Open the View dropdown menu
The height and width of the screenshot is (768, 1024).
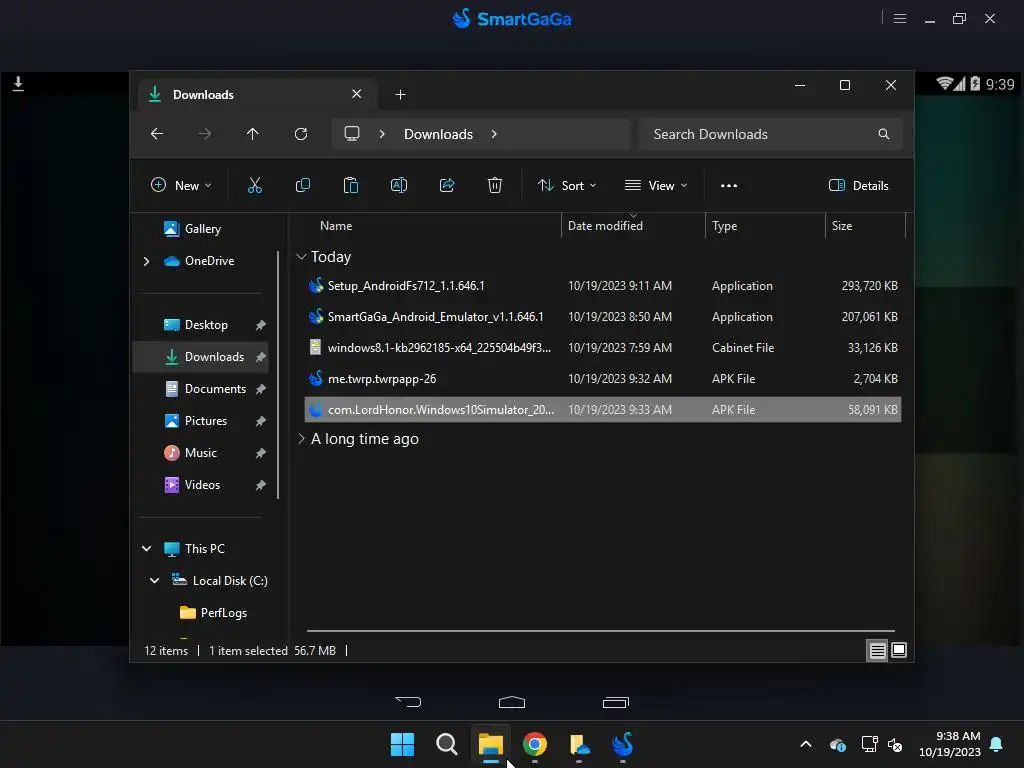click(656, 185)
